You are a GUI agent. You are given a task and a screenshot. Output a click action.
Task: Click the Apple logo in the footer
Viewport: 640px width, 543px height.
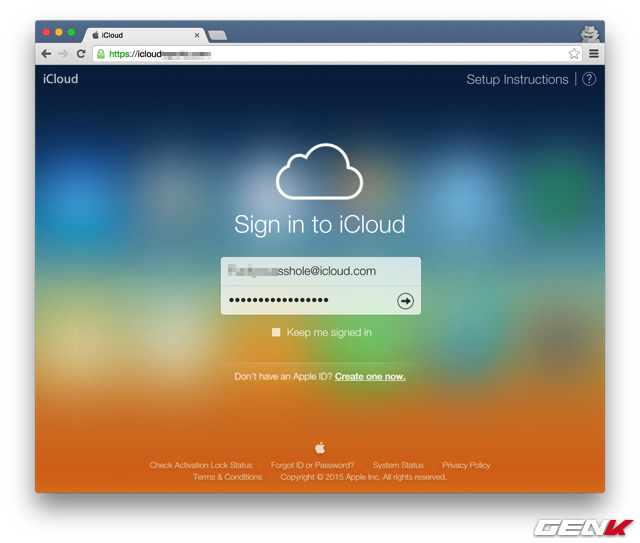[320, 448]
